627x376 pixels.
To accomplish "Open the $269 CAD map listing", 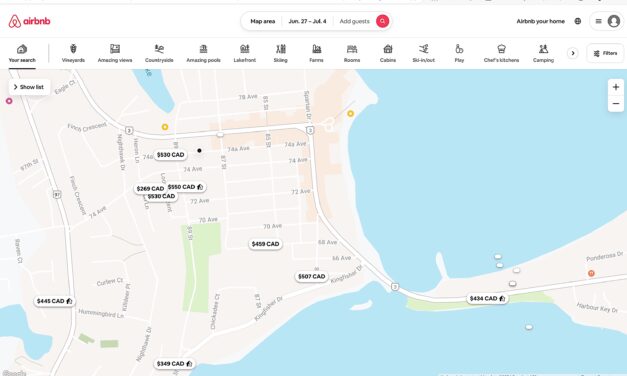I will point(150,189).
